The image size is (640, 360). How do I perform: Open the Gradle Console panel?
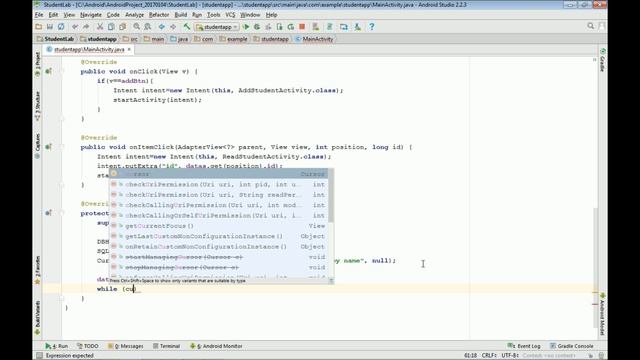(571, 346)
